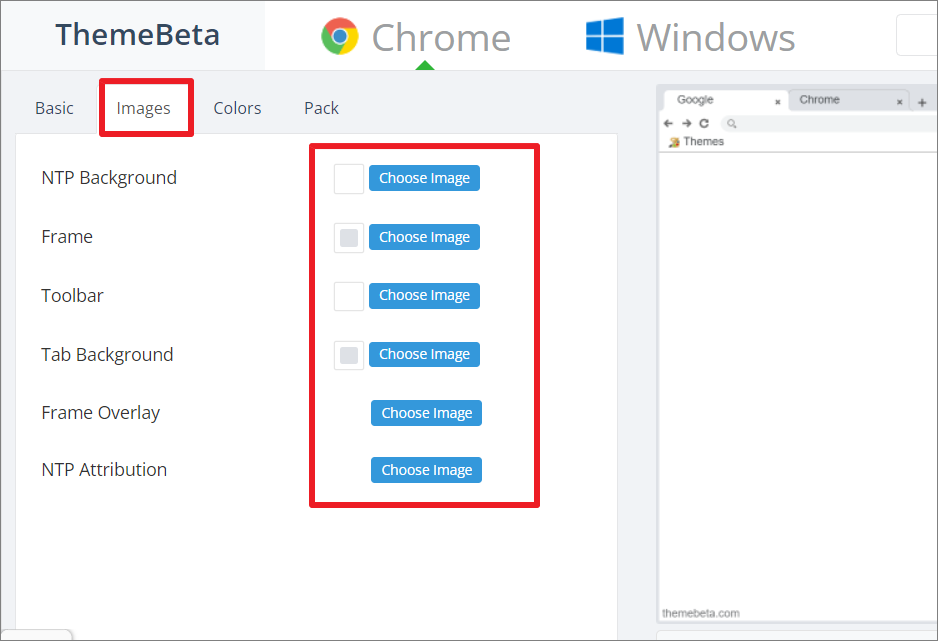Click the new tab plus icon
Screen dimensions: 938x641
point(922,103)
